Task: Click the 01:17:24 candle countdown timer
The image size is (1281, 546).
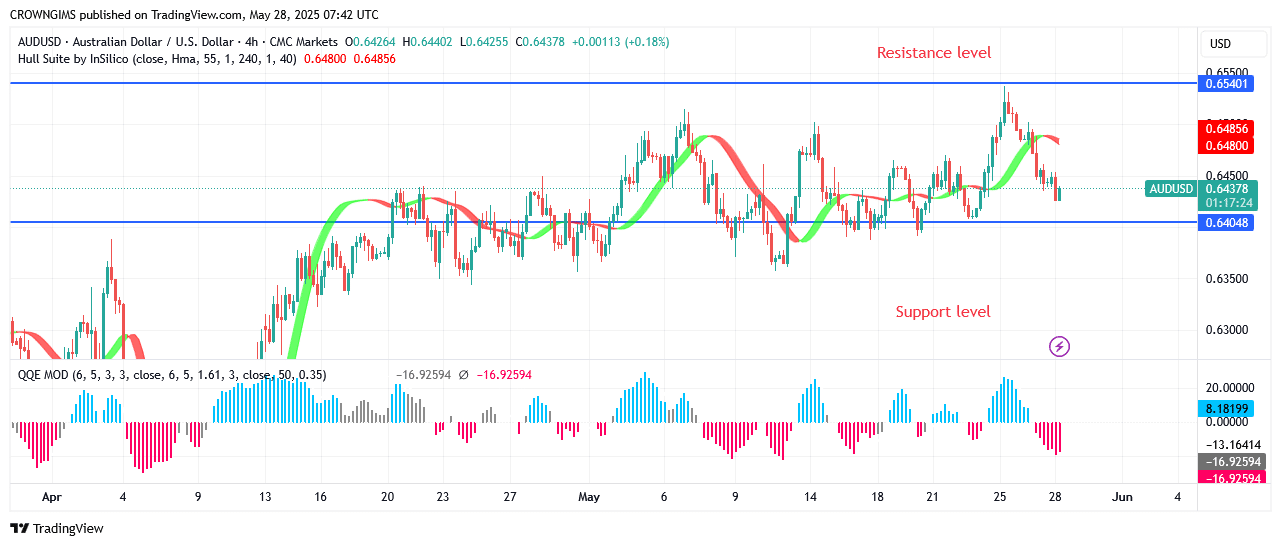Action: pyautogui.click(x=1226, y=203)
